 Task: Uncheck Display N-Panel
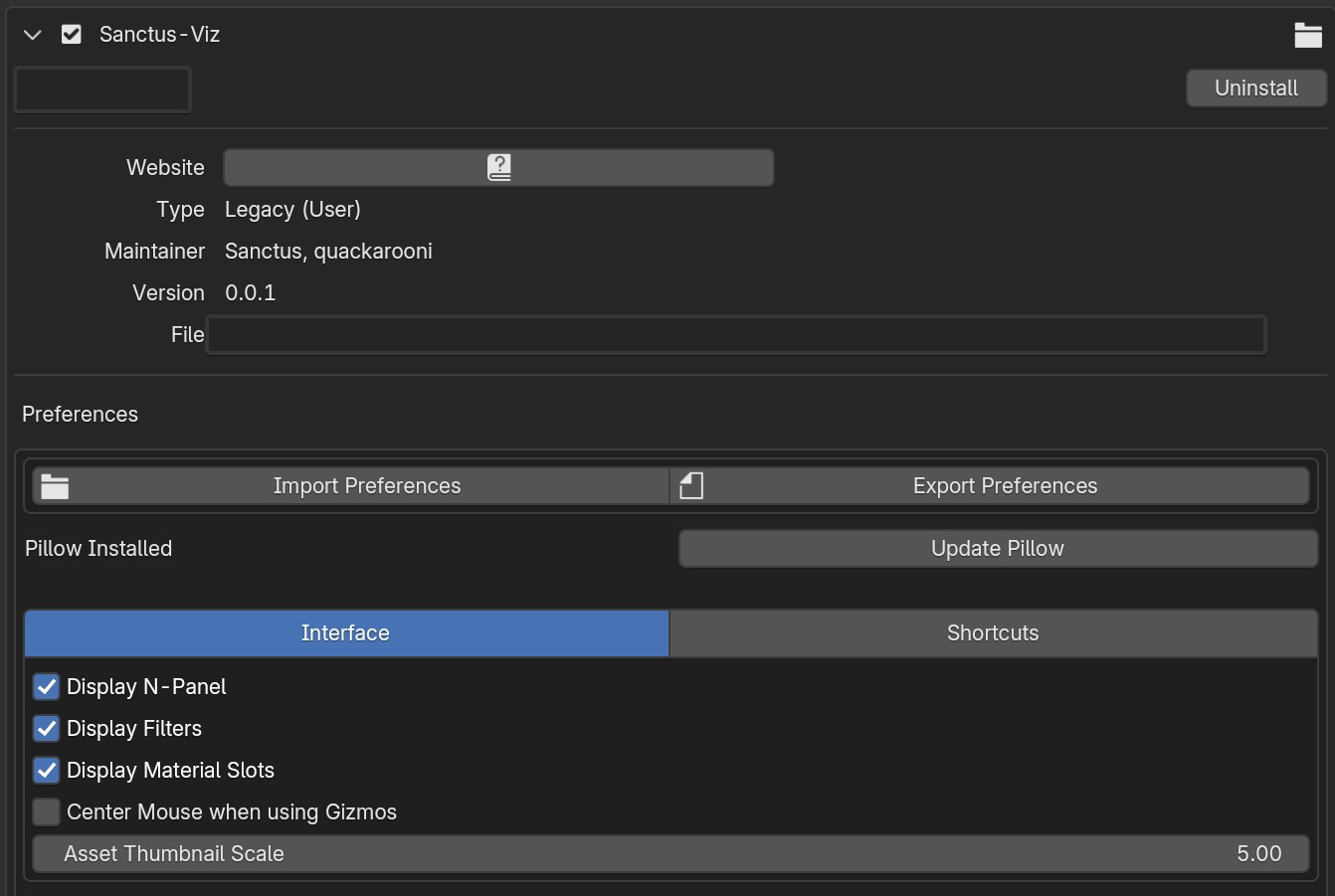pos(47,687)
